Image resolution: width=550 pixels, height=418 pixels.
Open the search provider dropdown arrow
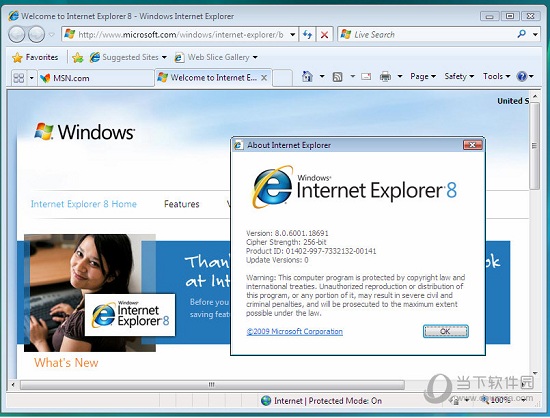pos(535,34)
